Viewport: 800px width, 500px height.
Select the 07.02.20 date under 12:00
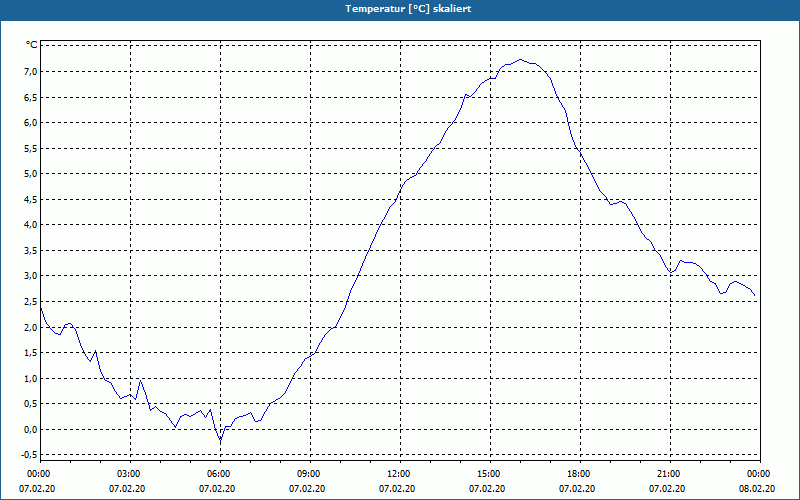[397, 489]
